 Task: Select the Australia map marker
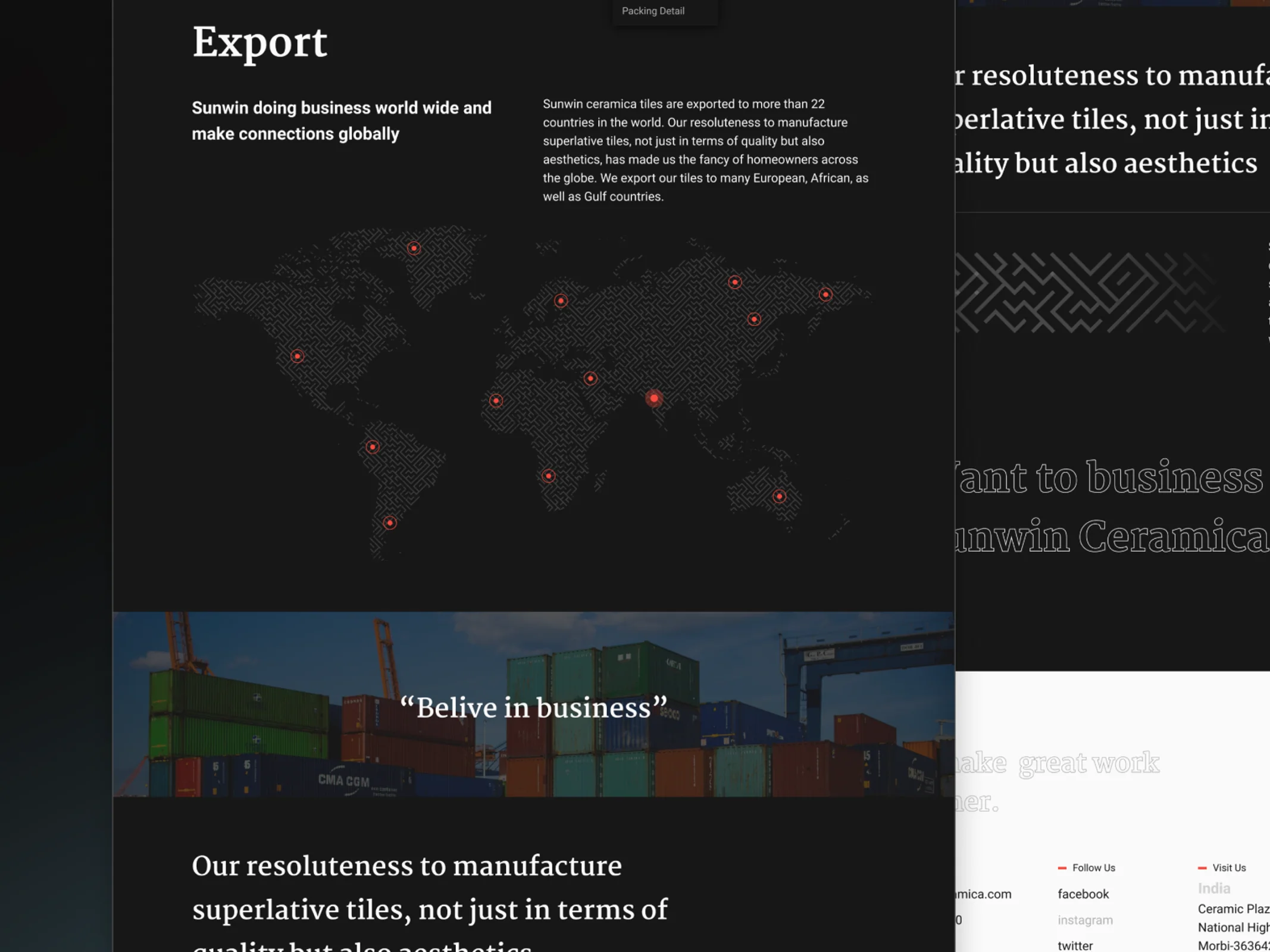(779, 496)
